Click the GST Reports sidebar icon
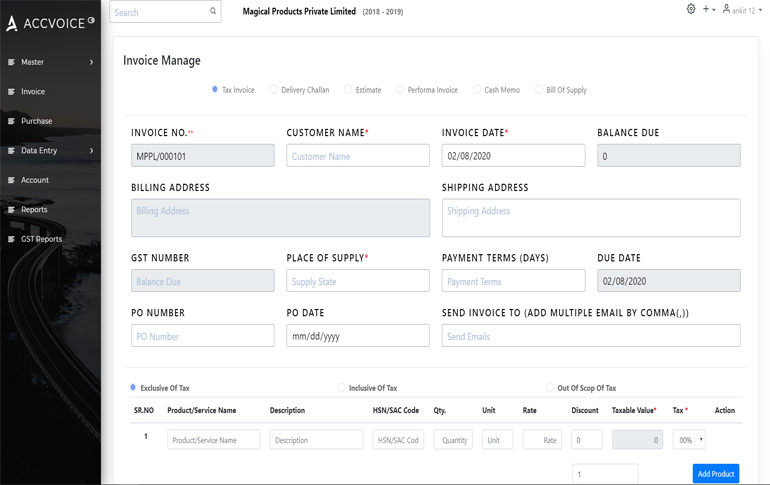This screenshot has width=770, height=485. click(x=11, y=239)
